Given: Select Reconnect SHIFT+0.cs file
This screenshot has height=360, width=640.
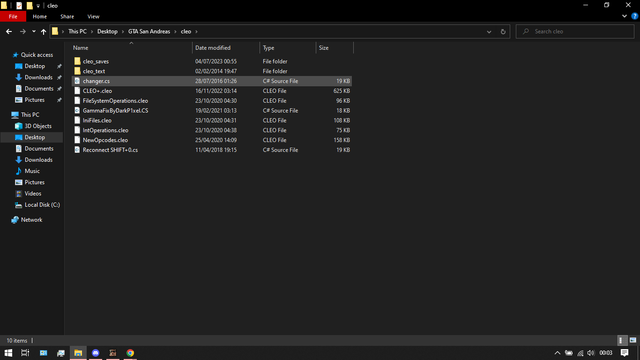Looking at the screenshot, I should coord(211,150).
